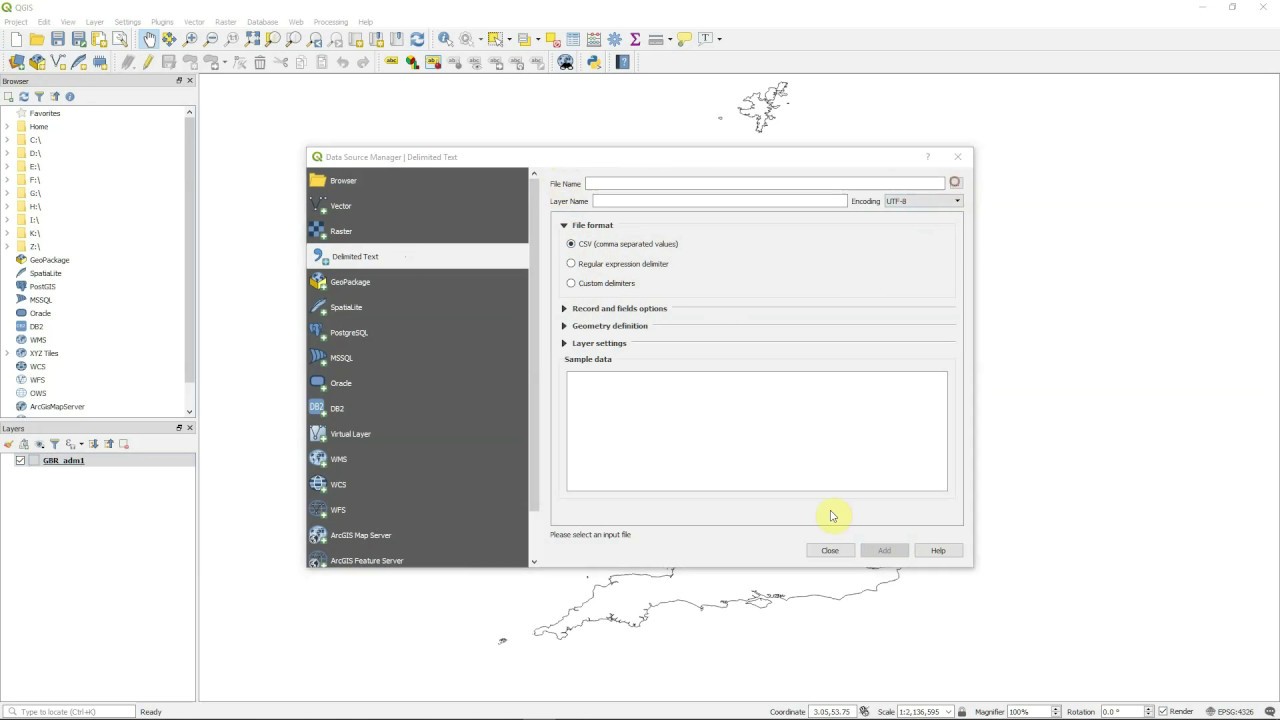Open the Processing menu
This screenshot has width=1280, height=720.
point(330,22)
